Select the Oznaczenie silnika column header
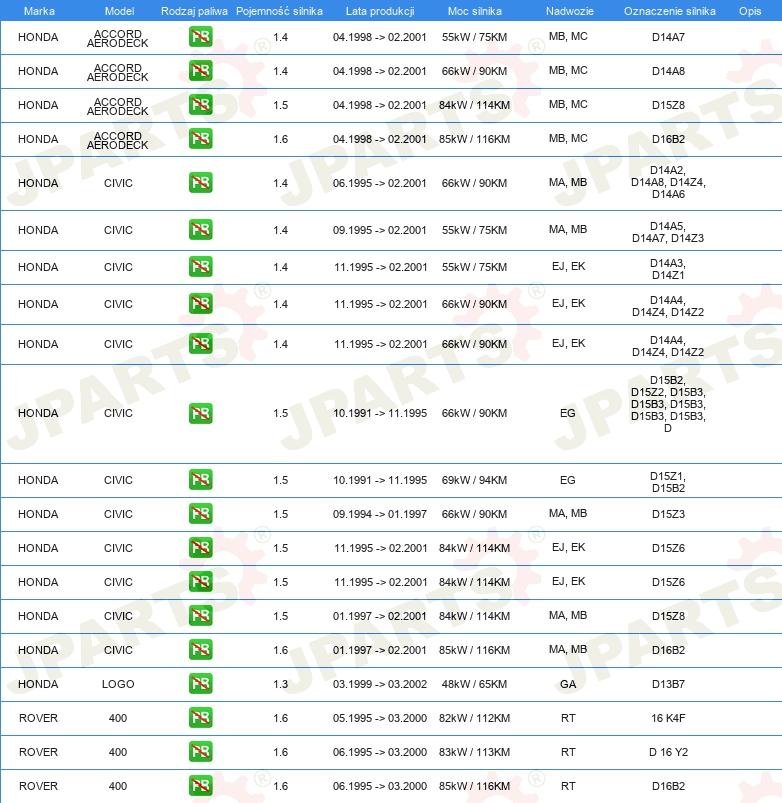This screenshot has height=803, width=782. point(668,10)
